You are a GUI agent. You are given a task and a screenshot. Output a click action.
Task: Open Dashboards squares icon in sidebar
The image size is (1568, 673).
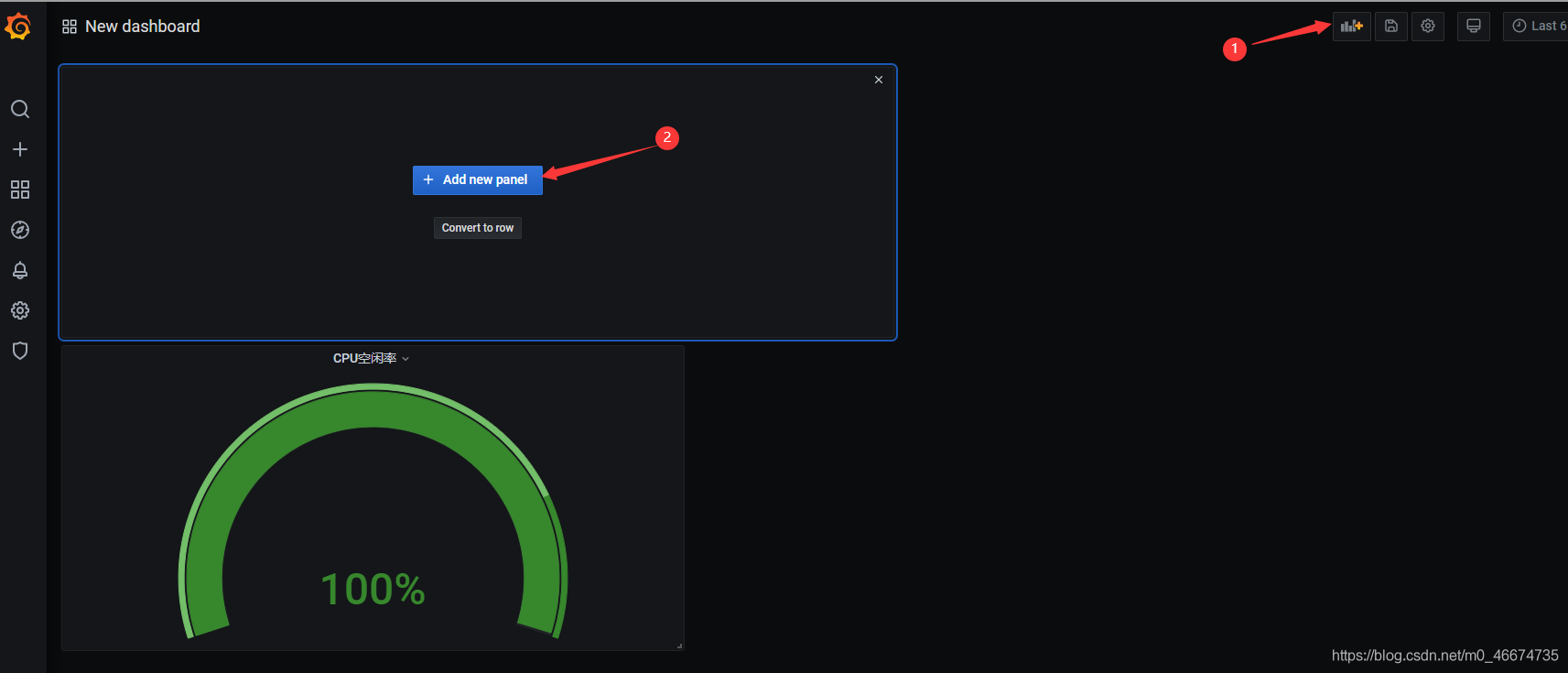click(20, 190)
